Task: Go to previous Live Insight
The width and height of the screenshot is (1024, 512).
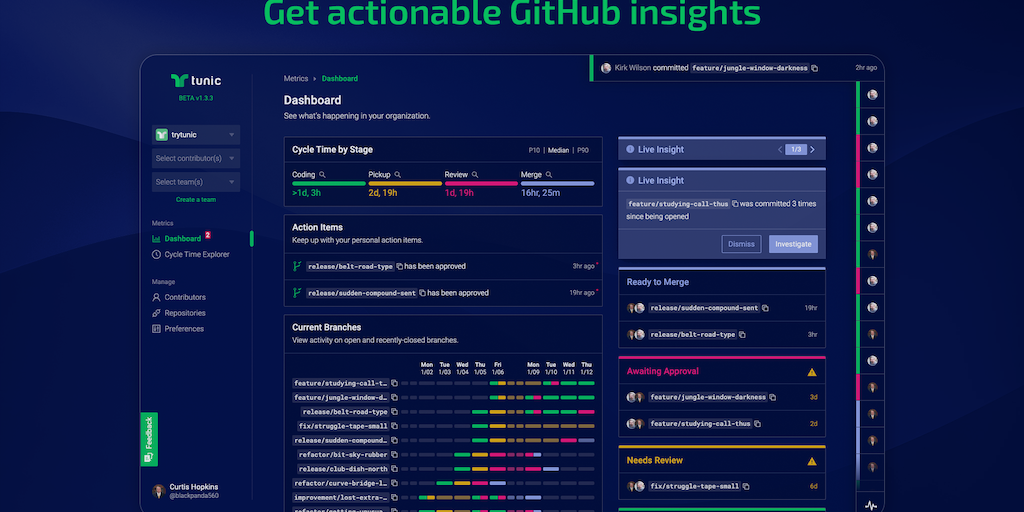Action: click(x=780, y=150)
